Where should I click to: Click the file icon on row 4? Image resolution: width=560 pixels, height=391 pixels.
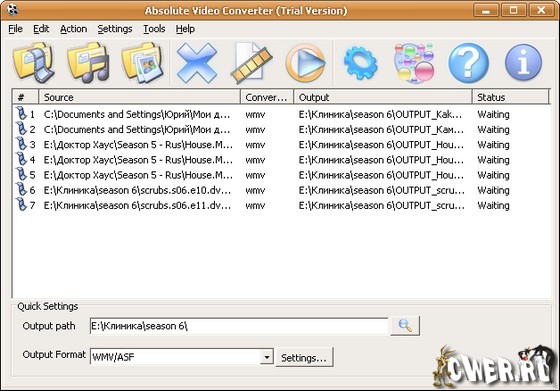[21, 159]
